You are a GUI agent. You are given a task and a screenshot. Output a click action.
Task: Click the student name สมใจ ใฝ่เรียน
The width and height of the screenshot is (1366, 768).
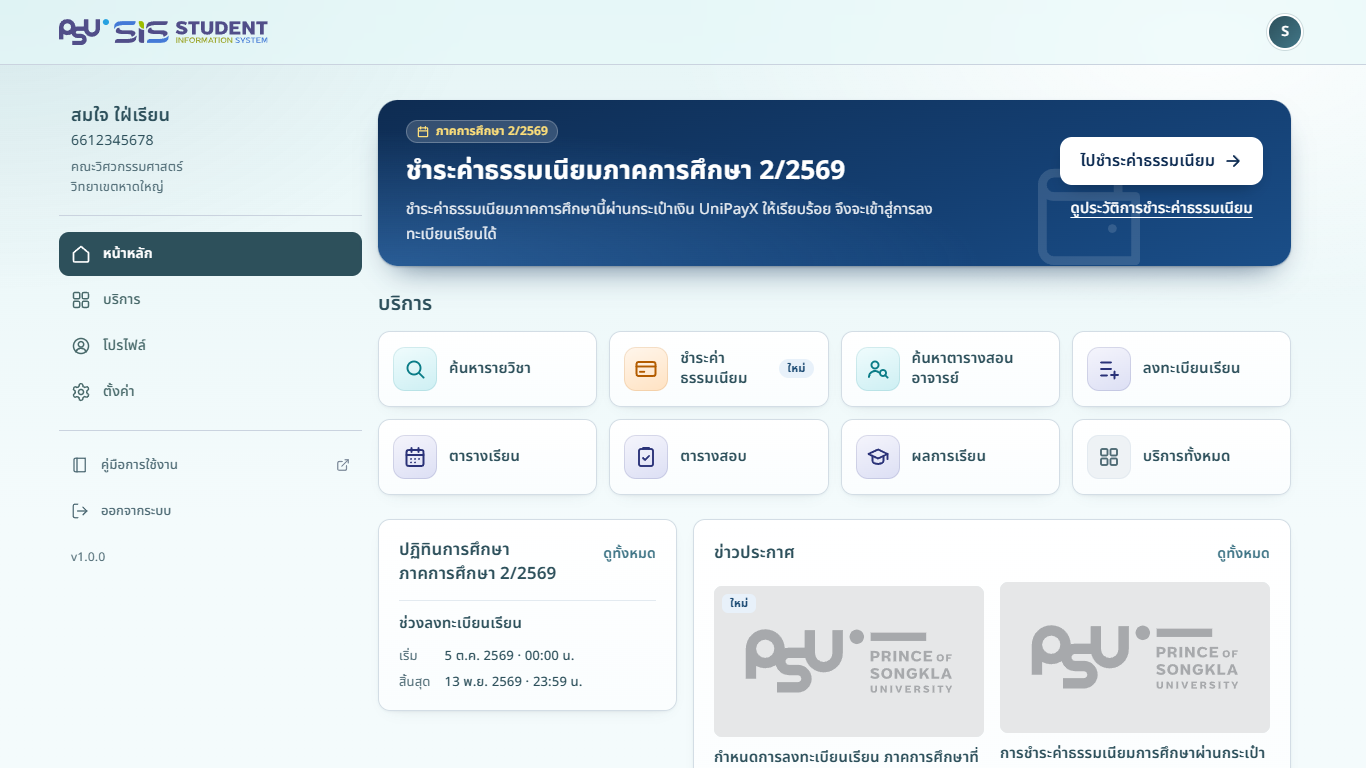(120, 115)
